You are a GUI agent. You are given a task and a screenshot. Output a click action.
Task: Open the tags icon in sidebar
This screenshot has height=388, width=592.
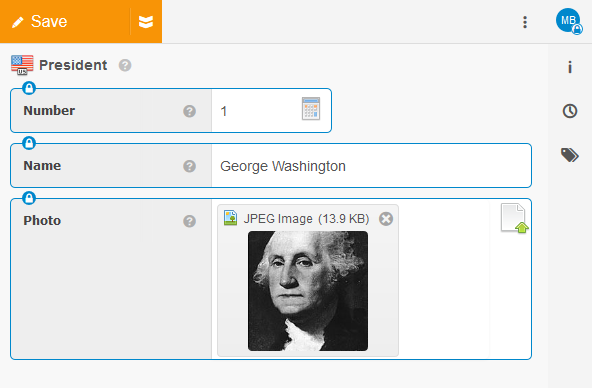pyautogui.click(x=570, y=155)
